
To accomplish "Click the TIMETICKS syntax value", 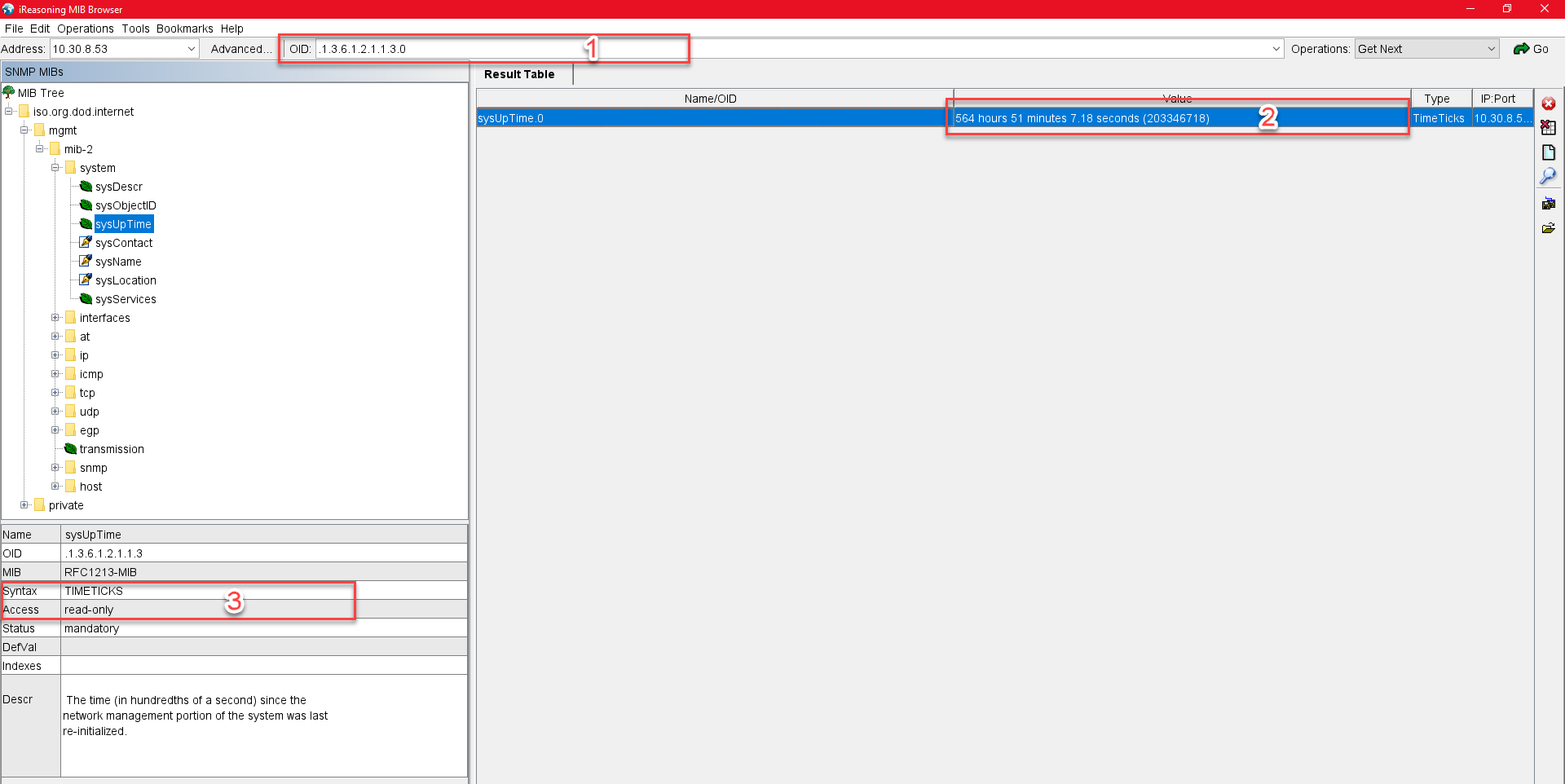I will click(94, 591).
